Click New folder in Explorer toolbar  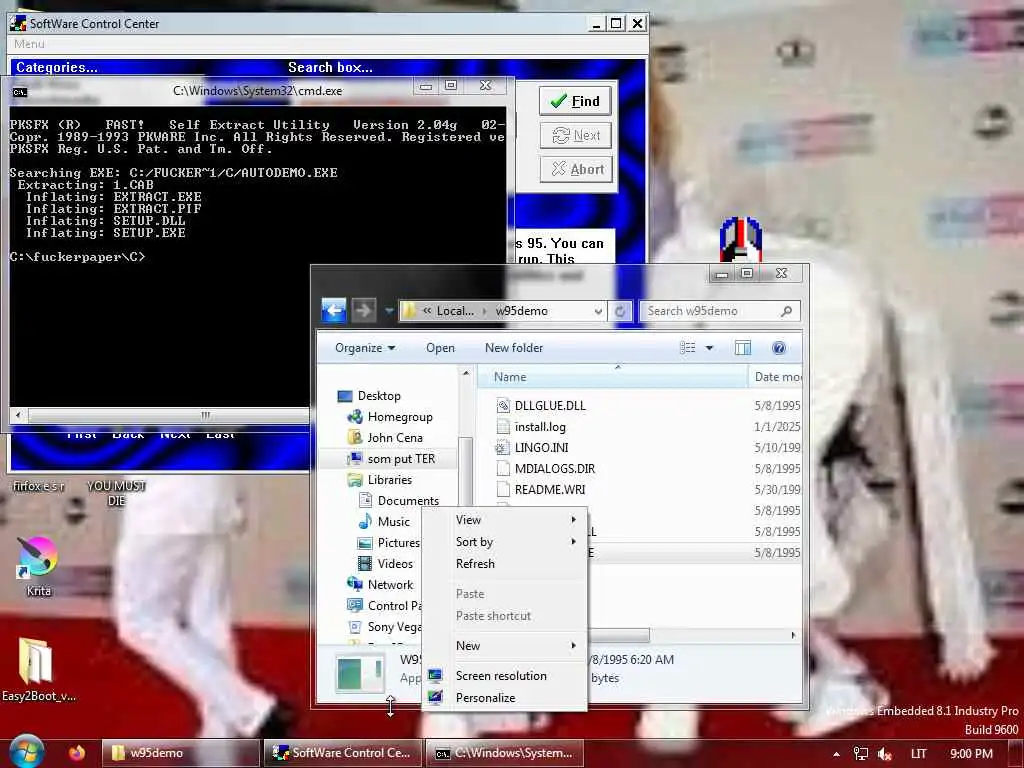[x=514, y=348]
